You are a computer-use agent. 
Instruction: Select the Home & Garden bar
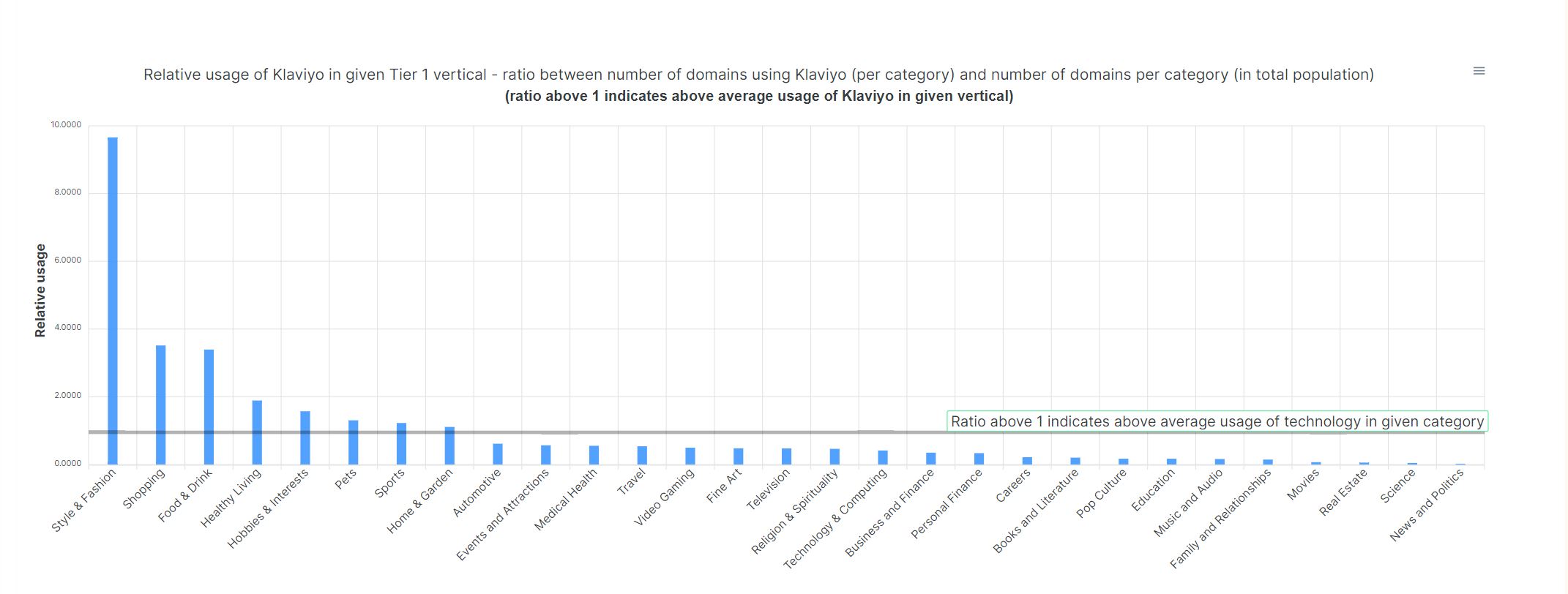click(x=449, y=446)
